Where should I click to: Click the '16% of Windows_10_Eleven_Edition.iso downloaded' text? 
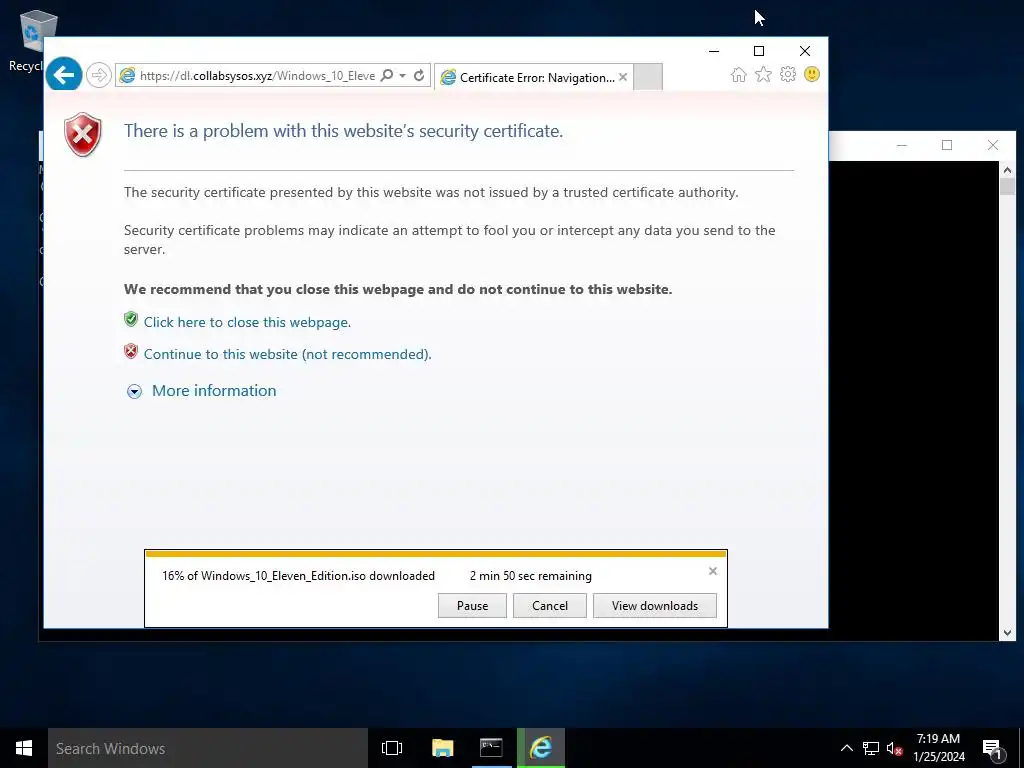[298, 576]
